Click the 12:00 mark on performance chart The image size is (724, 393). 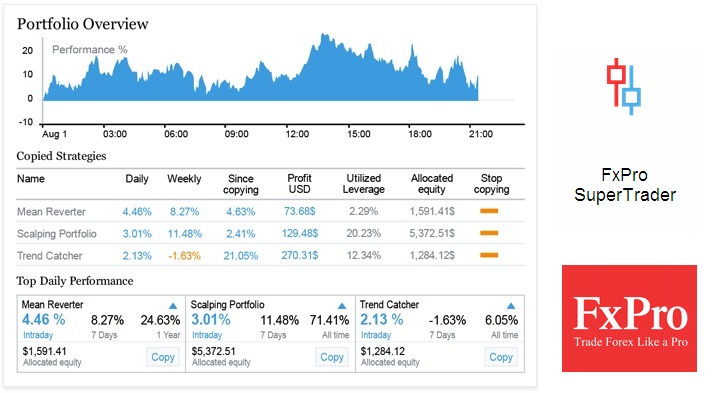(297, 134)
